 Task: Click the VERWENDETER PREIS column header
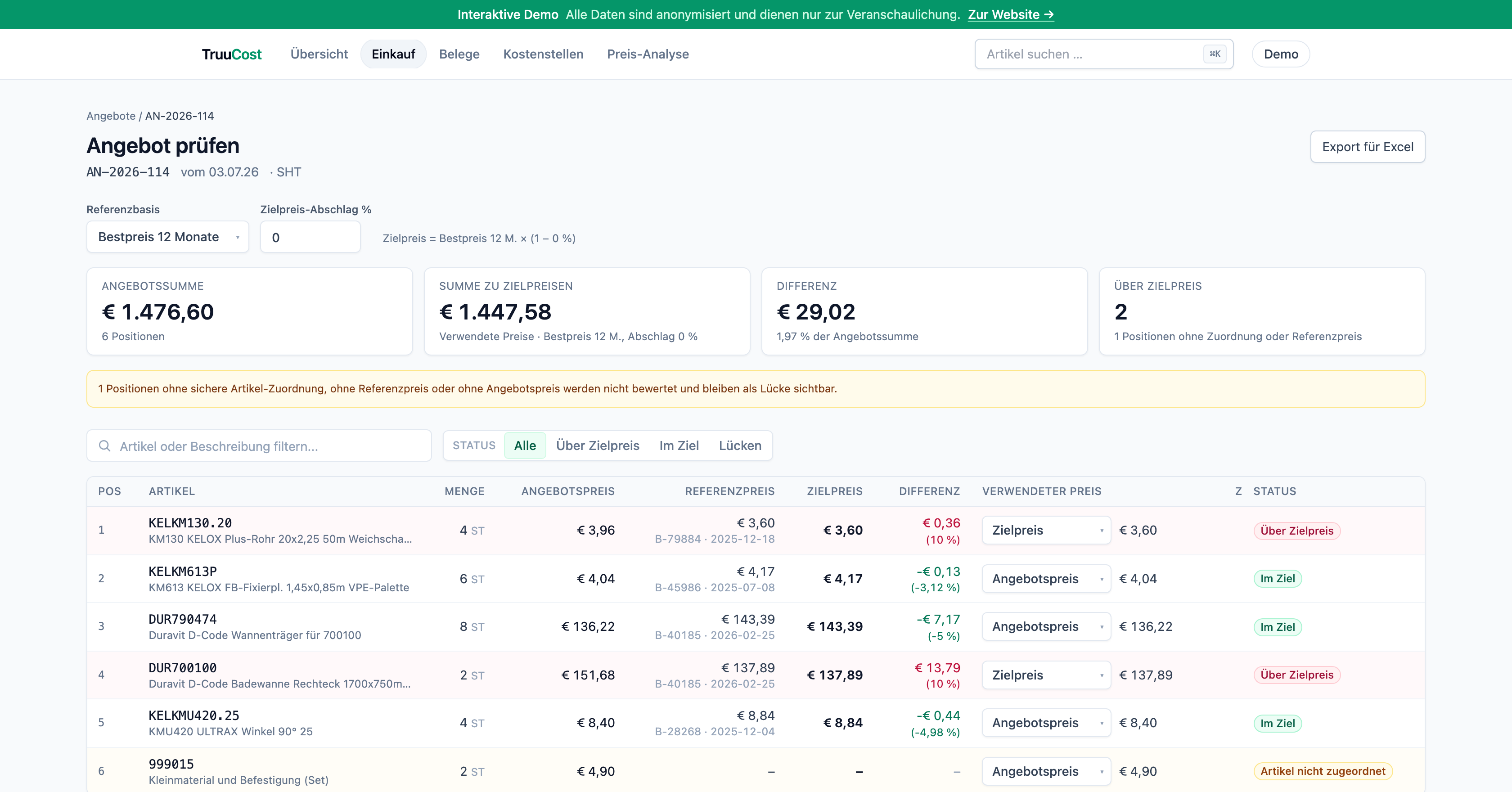pos(1042,491)
